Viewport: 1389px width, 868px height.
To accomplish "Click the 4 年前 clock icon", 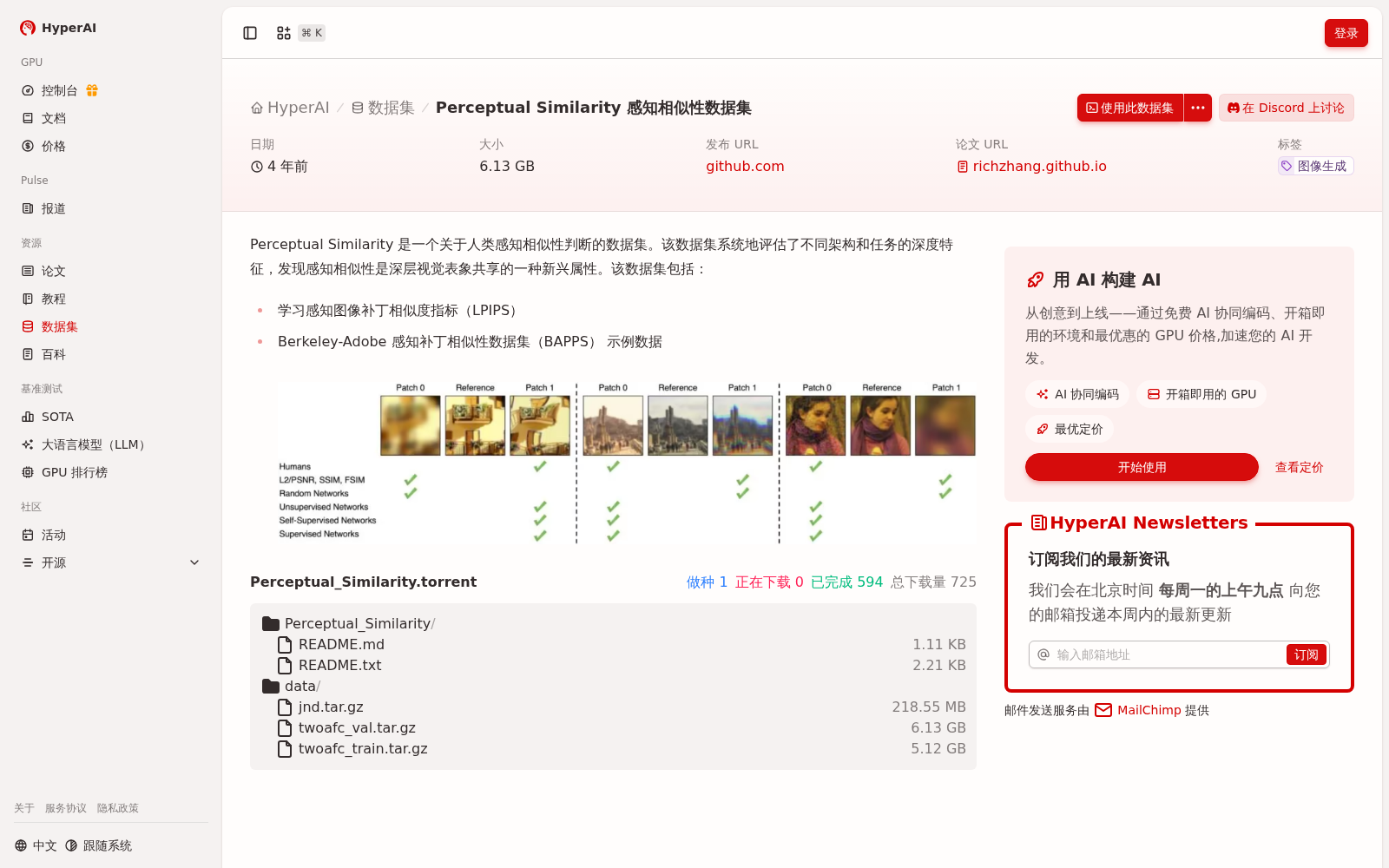I will [x=257, y=167].
